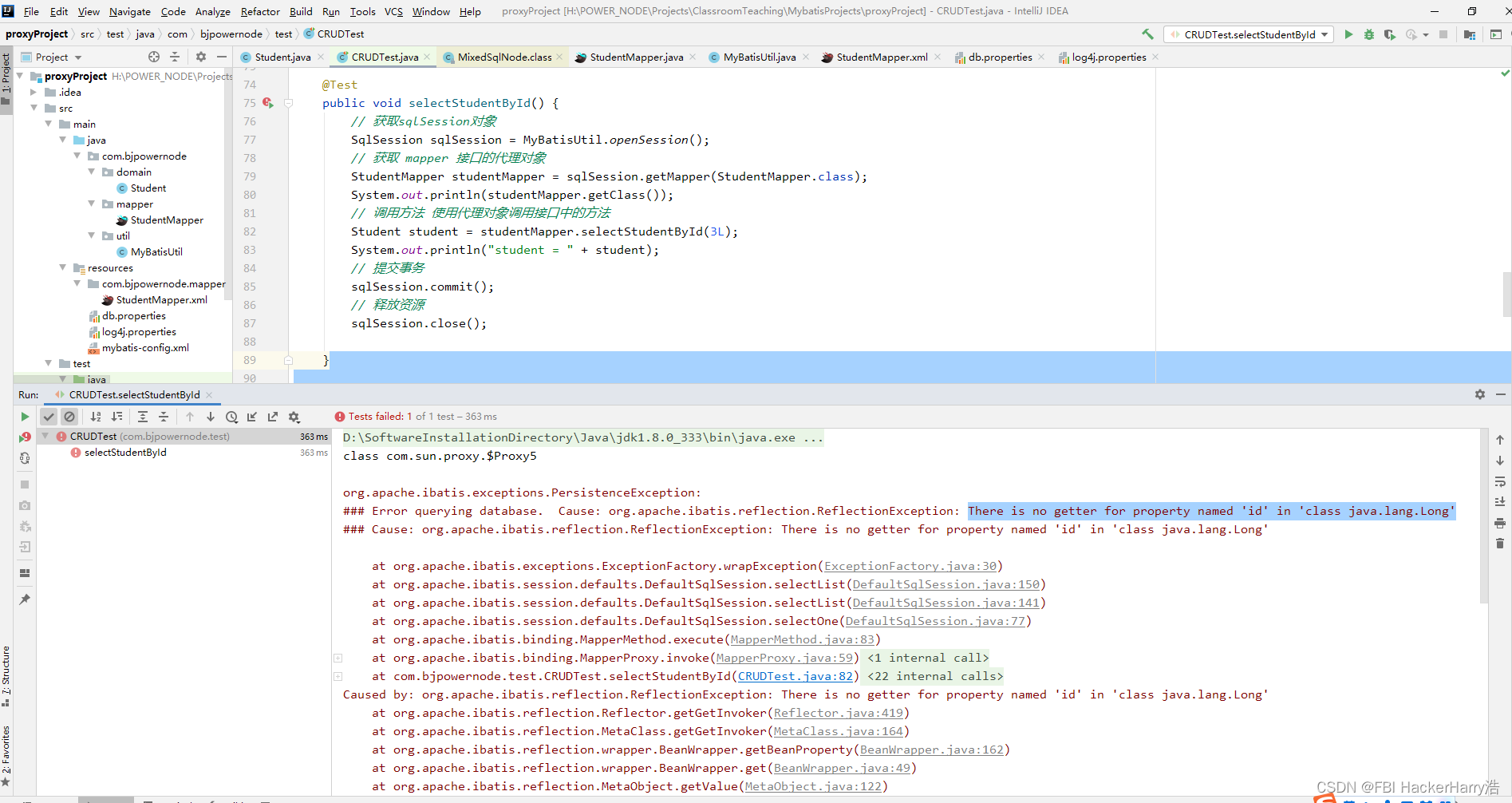Image resolution: width=1512 pixels, height=803 pixels.
Task: Open Project panel settings gear
Action: point(201,57)
